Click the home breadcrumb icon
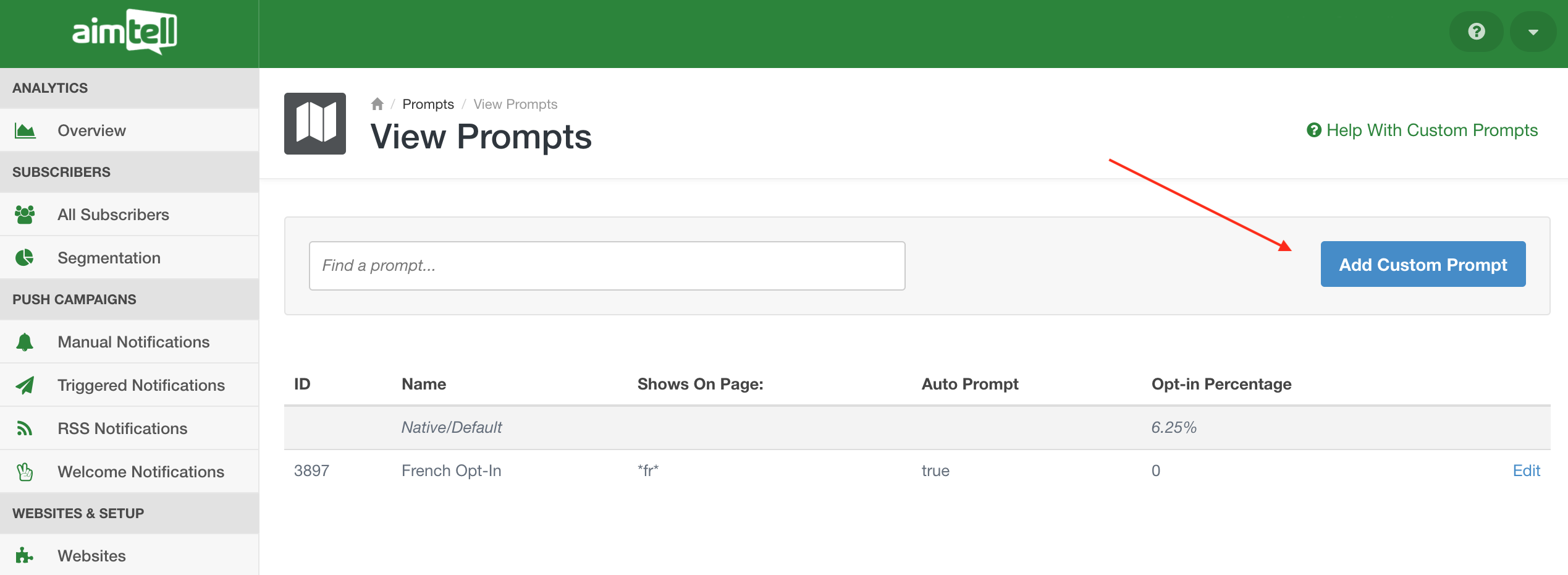1568x575 pixels. coord(377,104)
